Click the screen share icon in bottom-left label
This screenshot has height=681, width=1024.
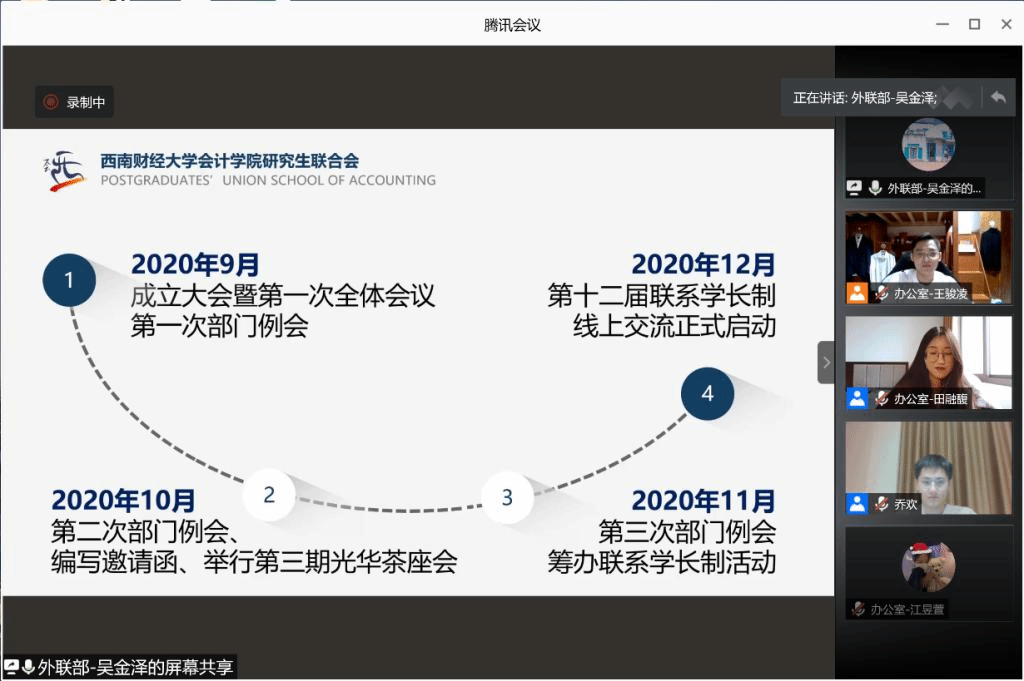[x=11, y=667]
